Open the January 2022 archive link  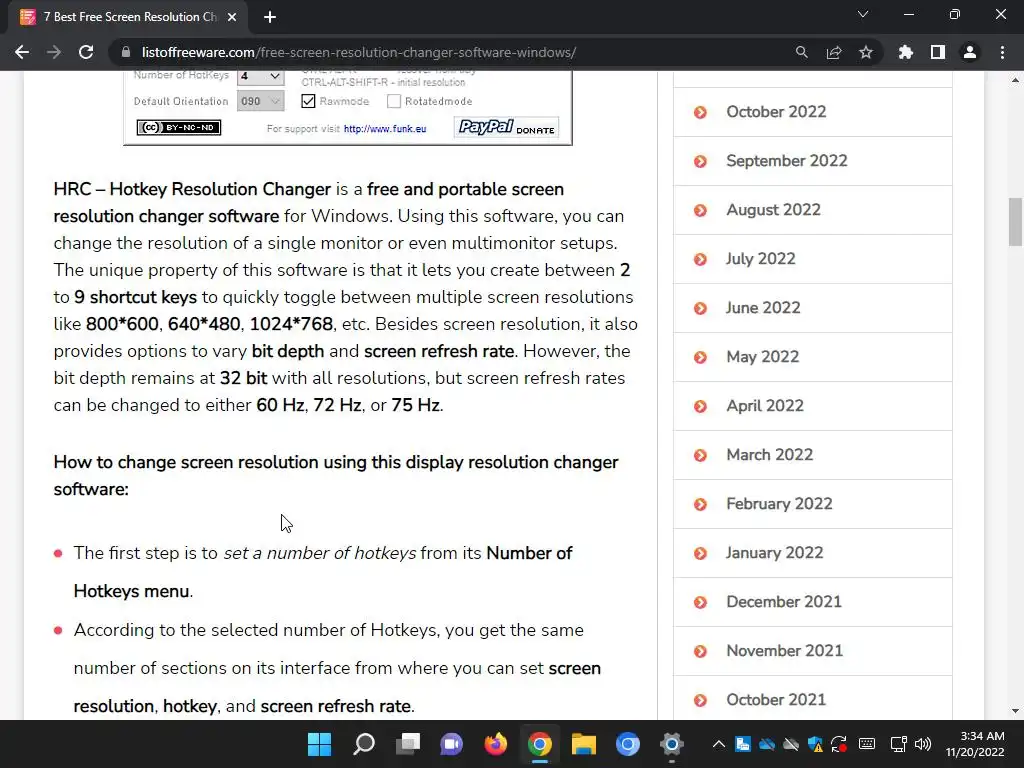tap(774, 552)
